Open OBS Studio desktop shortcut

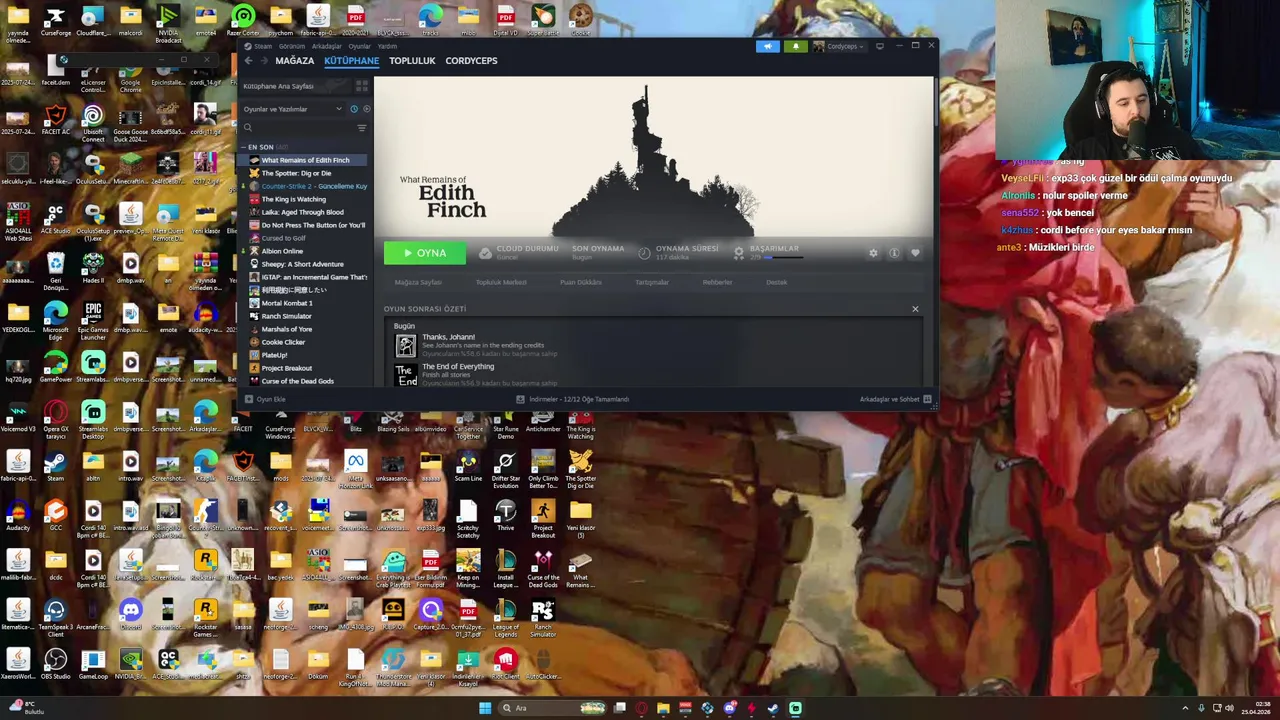click(56, 664)
